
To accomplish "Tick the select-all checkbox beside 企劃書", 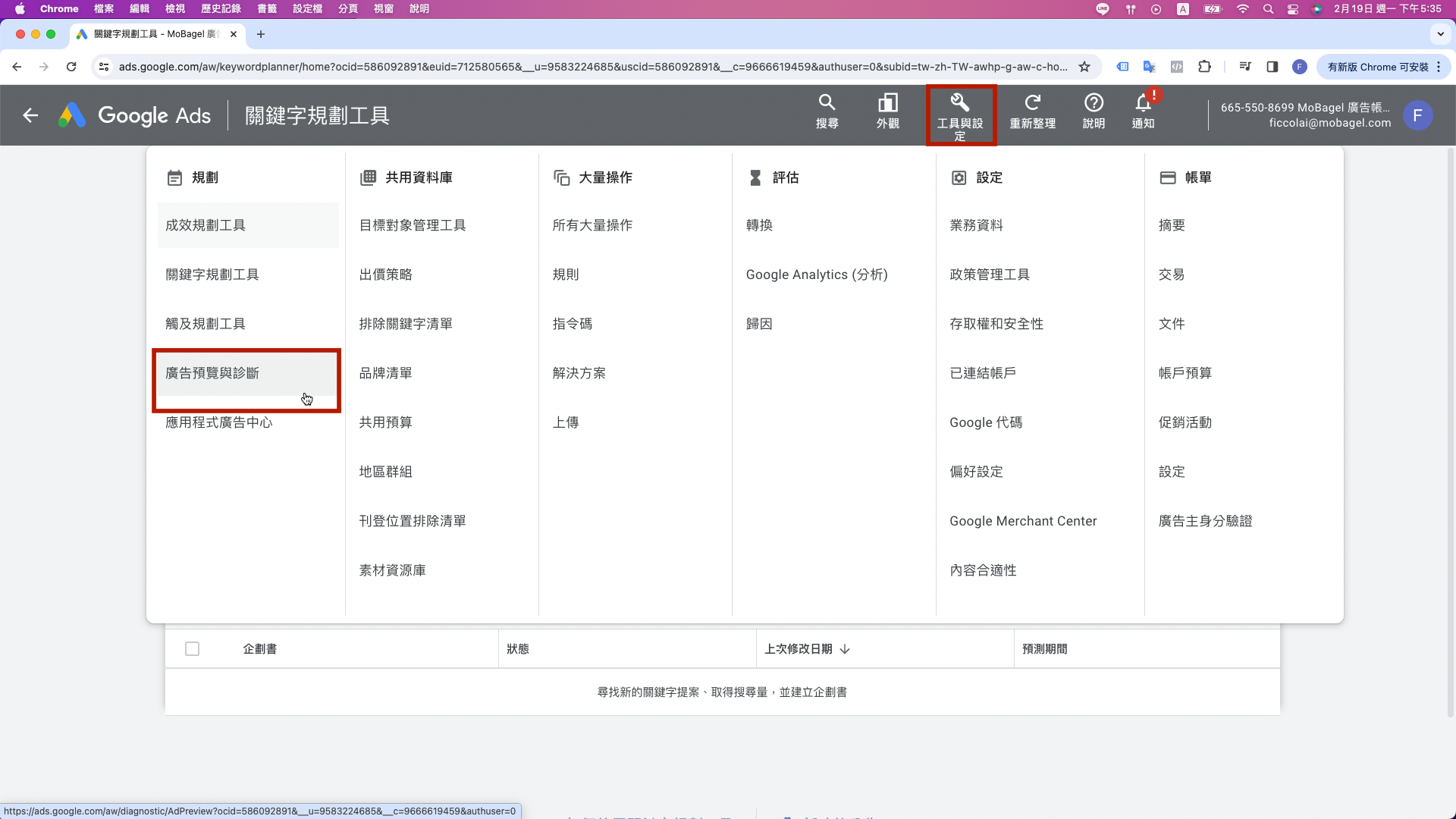I will pos(192,649).
